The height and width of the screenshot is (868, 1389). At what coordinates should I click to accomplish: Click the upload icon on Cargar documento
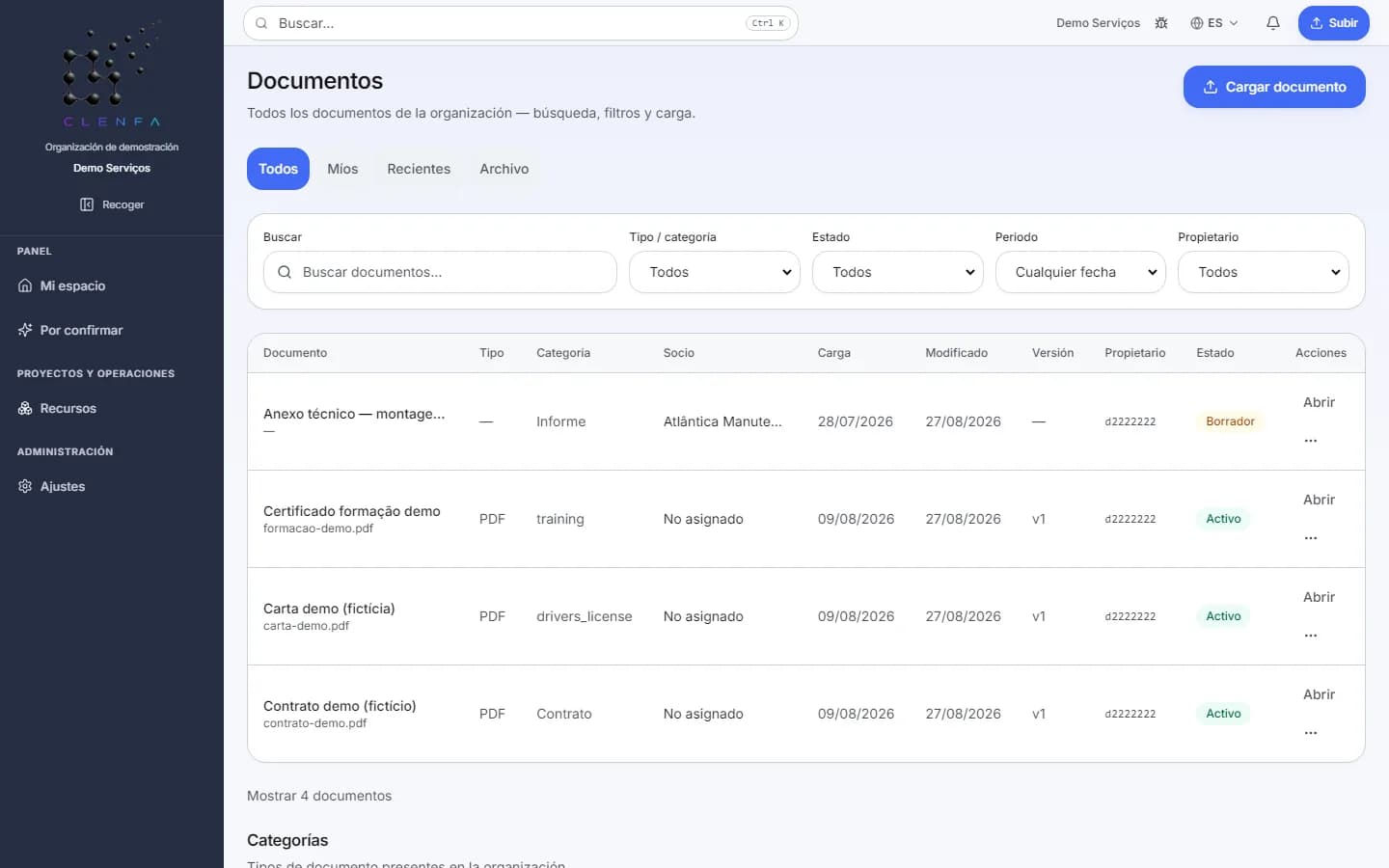[1211, 87]
